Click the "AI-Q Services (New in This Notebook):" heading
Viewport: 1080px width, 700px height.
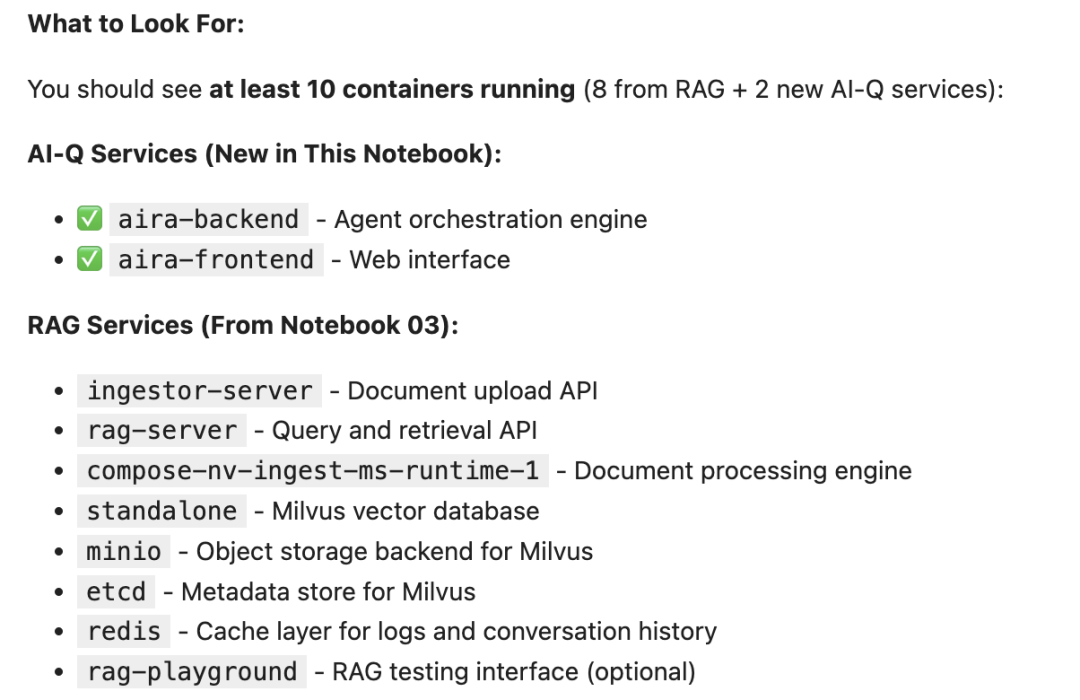[264, 154]
